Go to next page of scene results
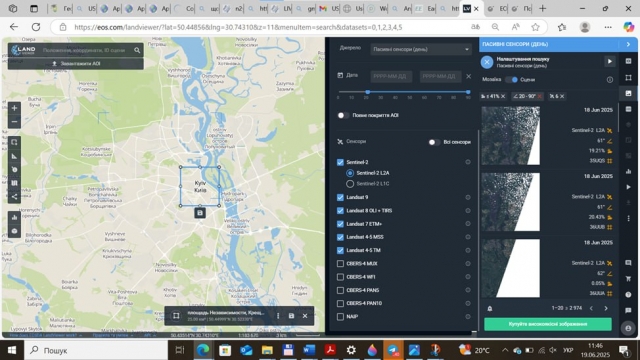 [606, 309]
